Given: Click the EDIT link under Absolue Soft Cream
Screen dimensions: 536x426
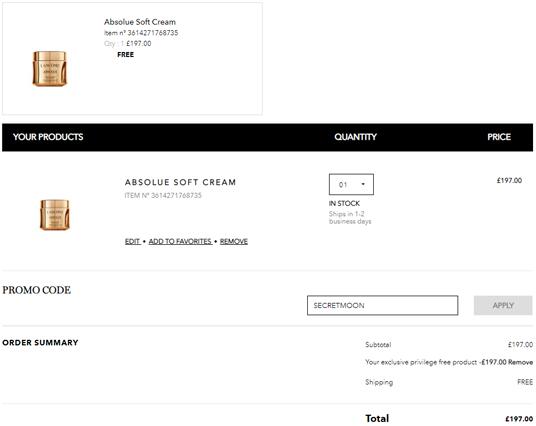Looking at the screenshot, I should [x=133, y=241].
